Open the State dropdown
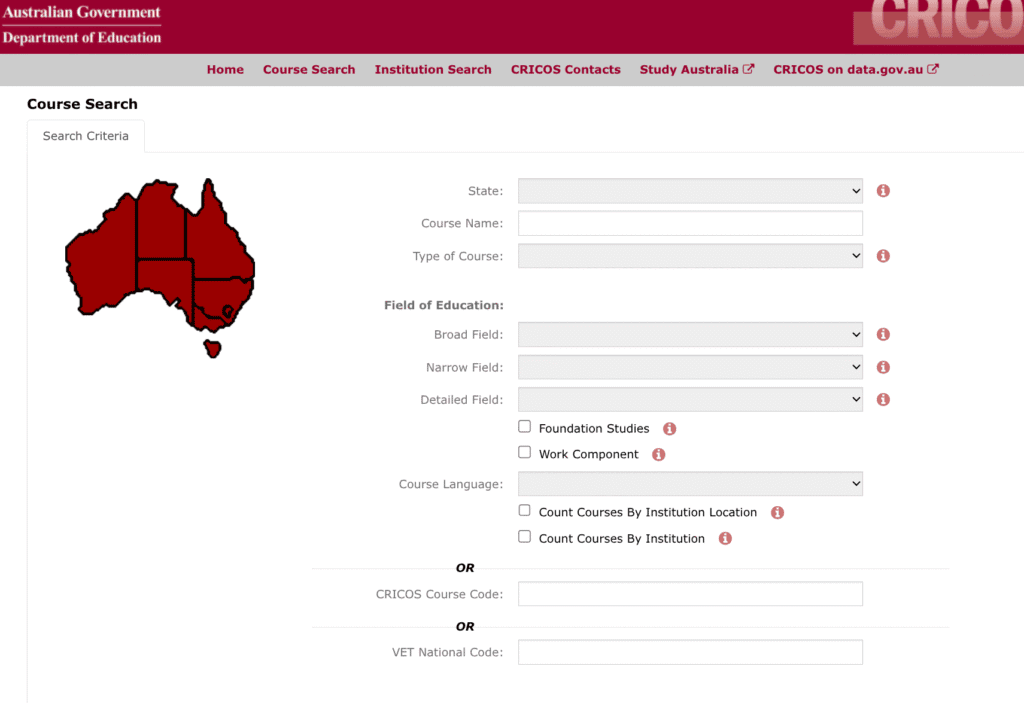 point(690,191)
